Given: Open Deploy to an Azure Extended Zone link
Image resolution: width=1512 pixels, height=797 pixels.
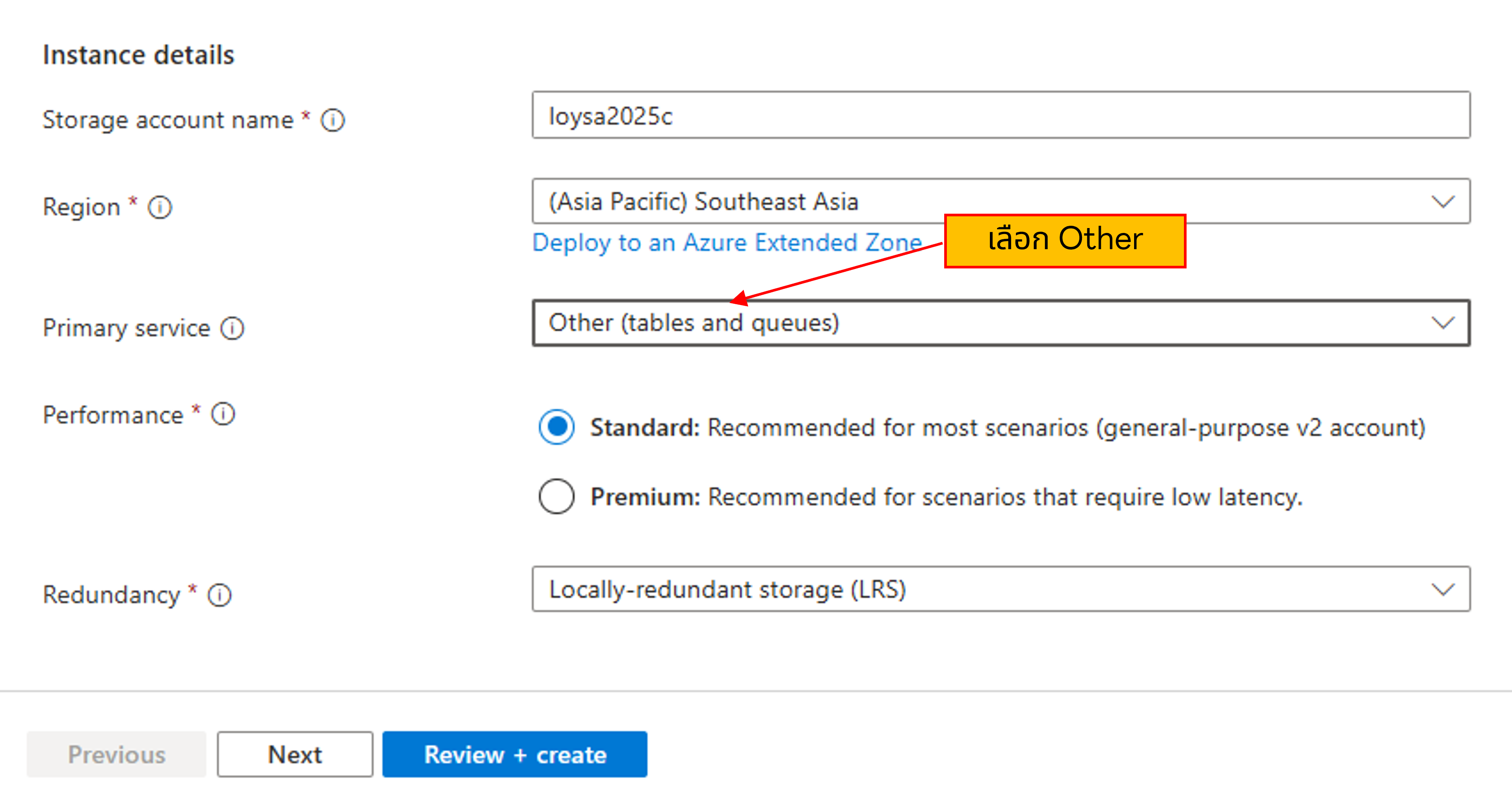Looking at the screenshot, I should coord(727,243).
